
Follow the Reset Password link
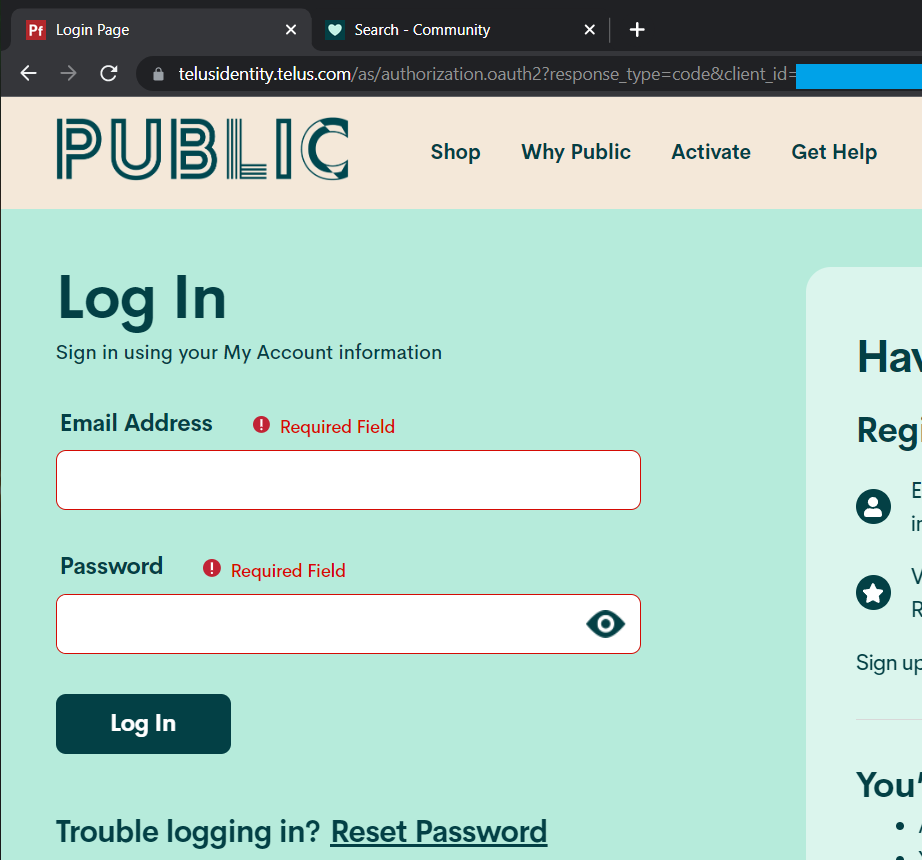click(438, 831)
